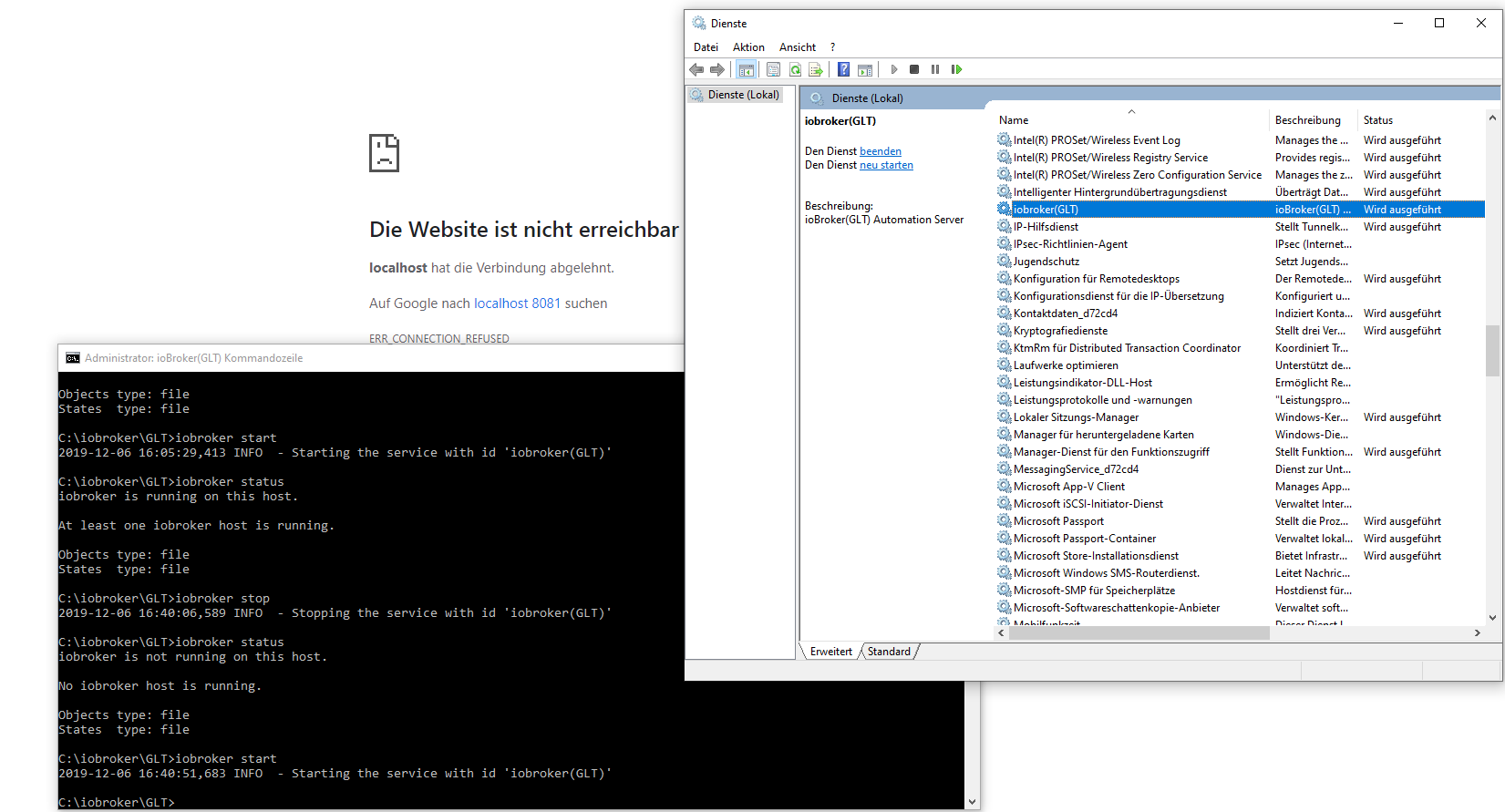1505x812 pixels.
Task: Open the Aktion menu
Action: coord(748,47)
